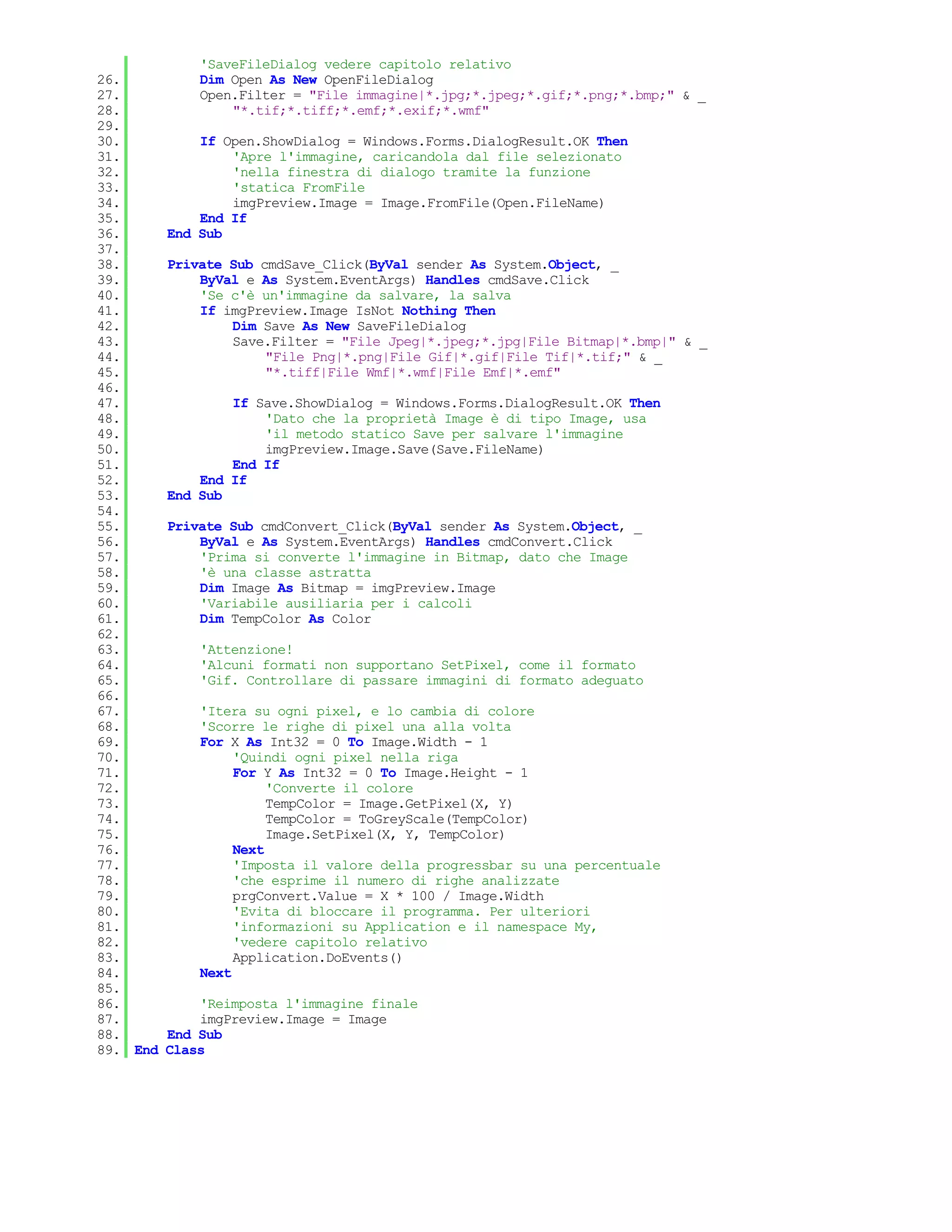Click 'Dim Image As Bitmap = imgPreview.Image'
Viewport: 952px width, 1232px height.
click(347, 589)
